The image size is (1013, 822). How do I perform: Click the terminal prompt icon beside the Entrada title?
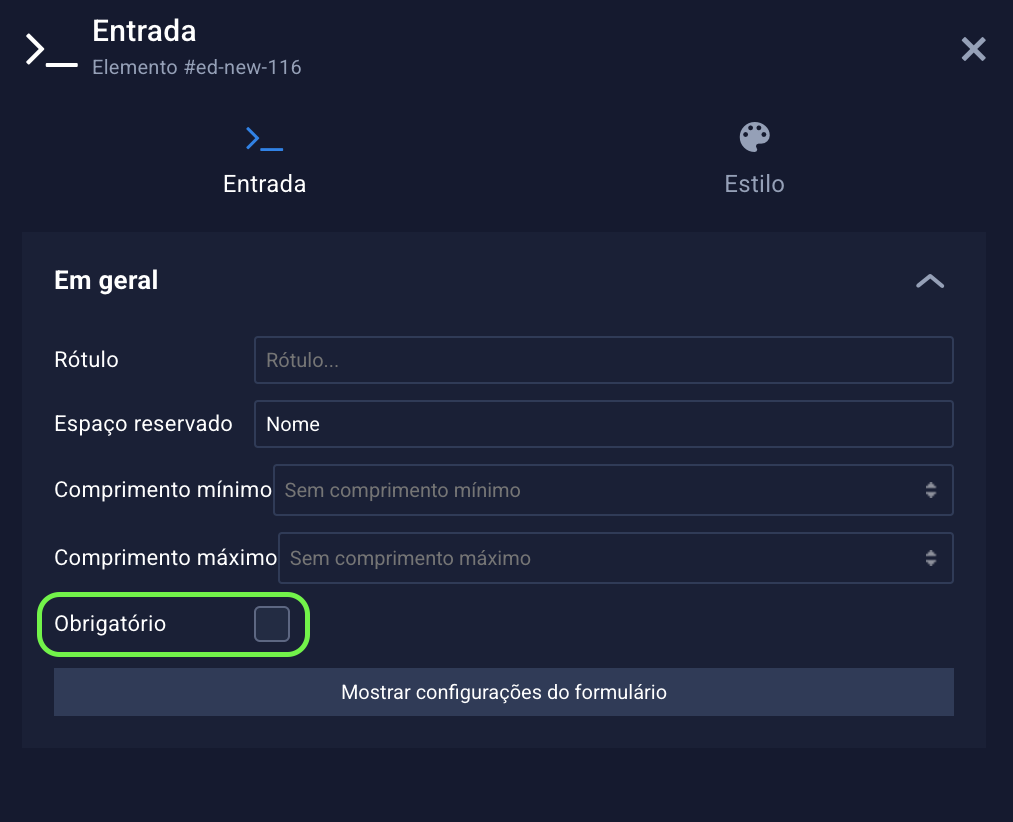point(52,50)
